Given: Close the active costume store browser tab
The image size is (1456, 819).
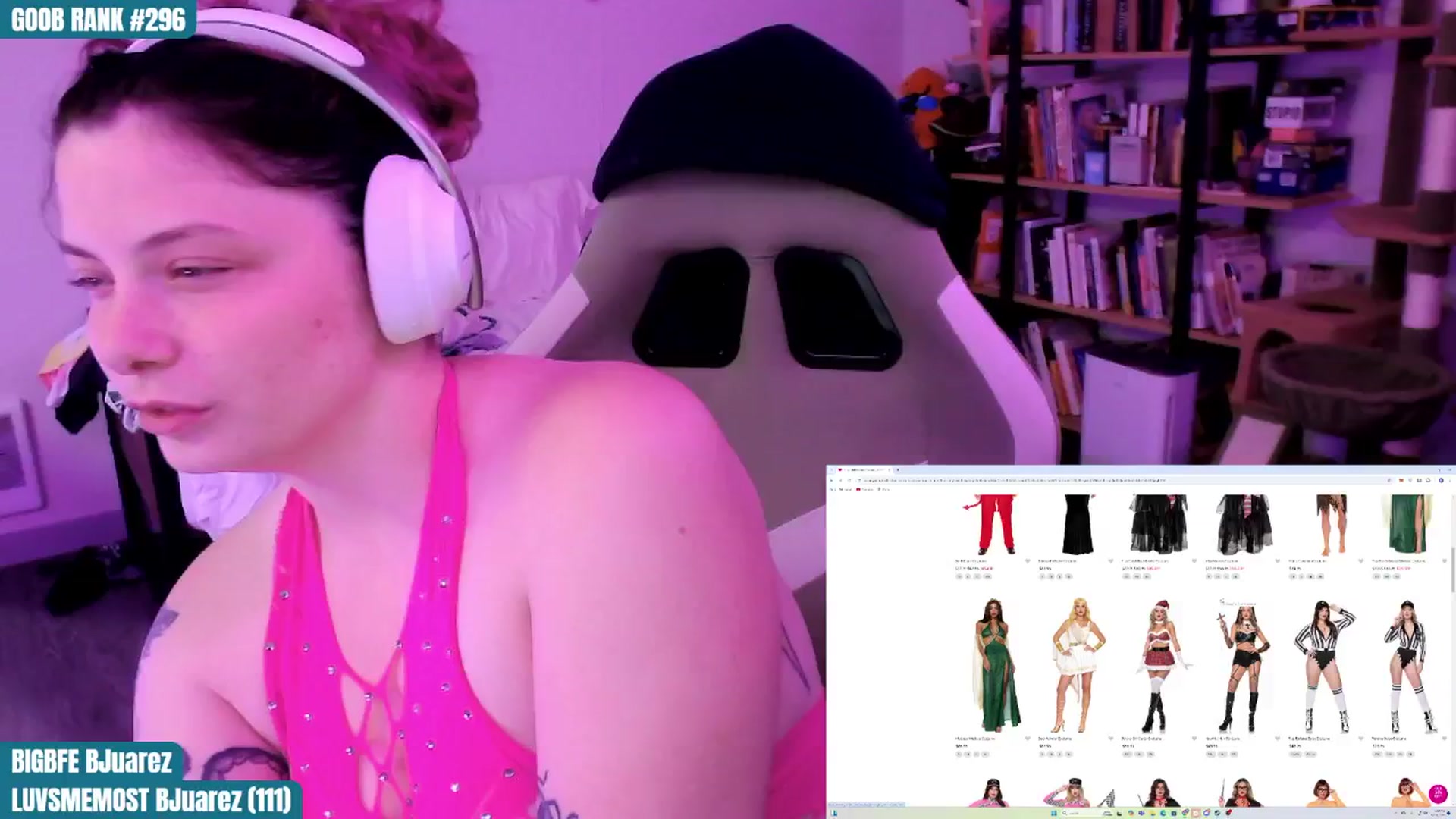Looking at the screenshot, I should click(889, 469).
